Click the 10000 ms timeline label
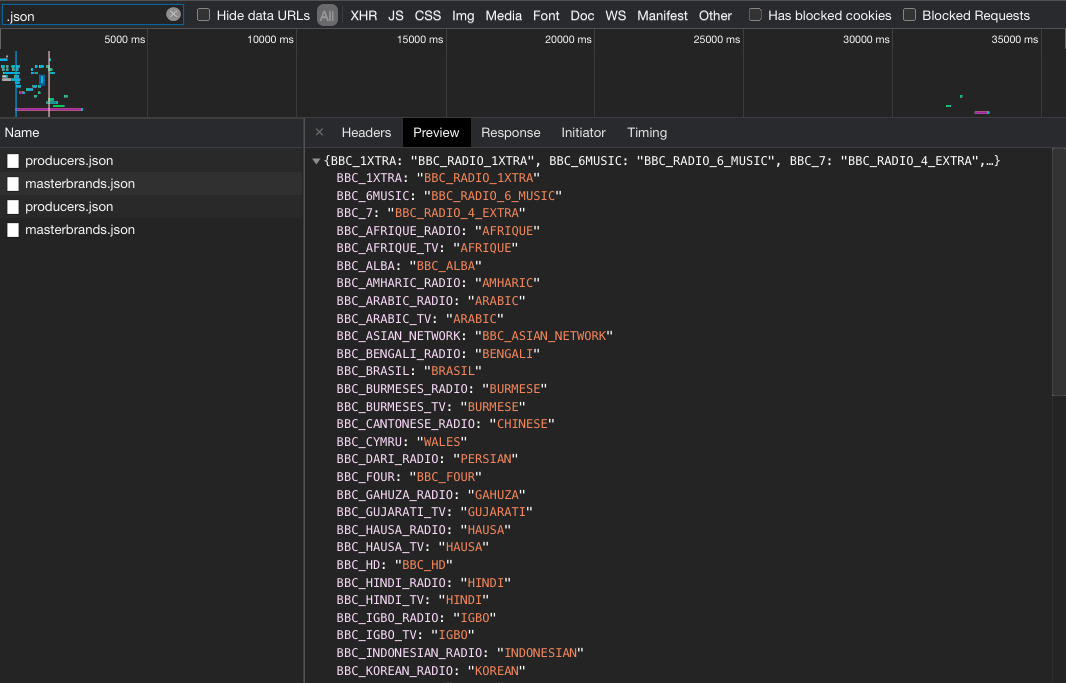This screenshot has width=1066, height=683. coord(271,39)
